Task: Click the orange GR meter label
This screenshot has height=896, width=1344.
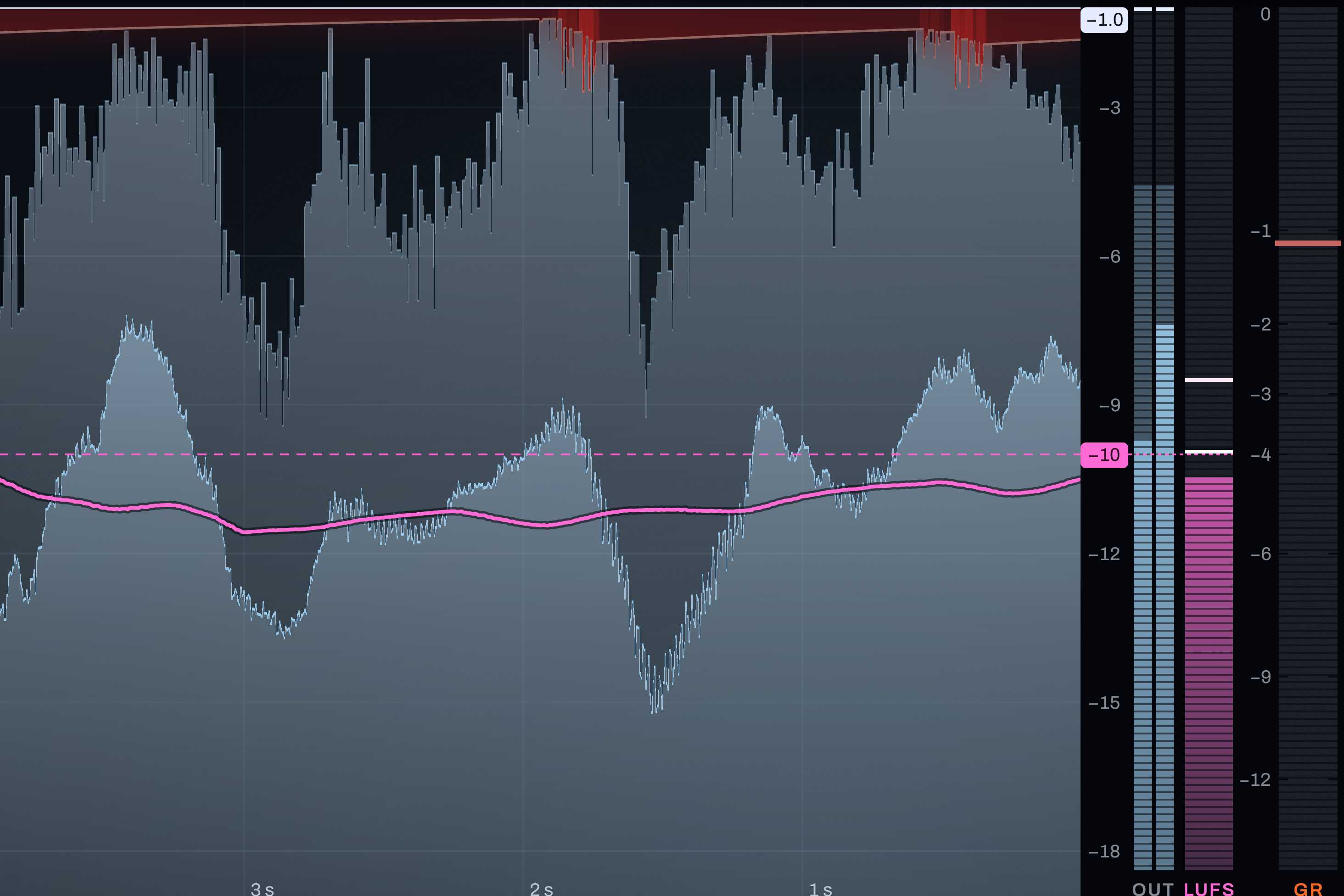Action: [x=1308, y=889]
